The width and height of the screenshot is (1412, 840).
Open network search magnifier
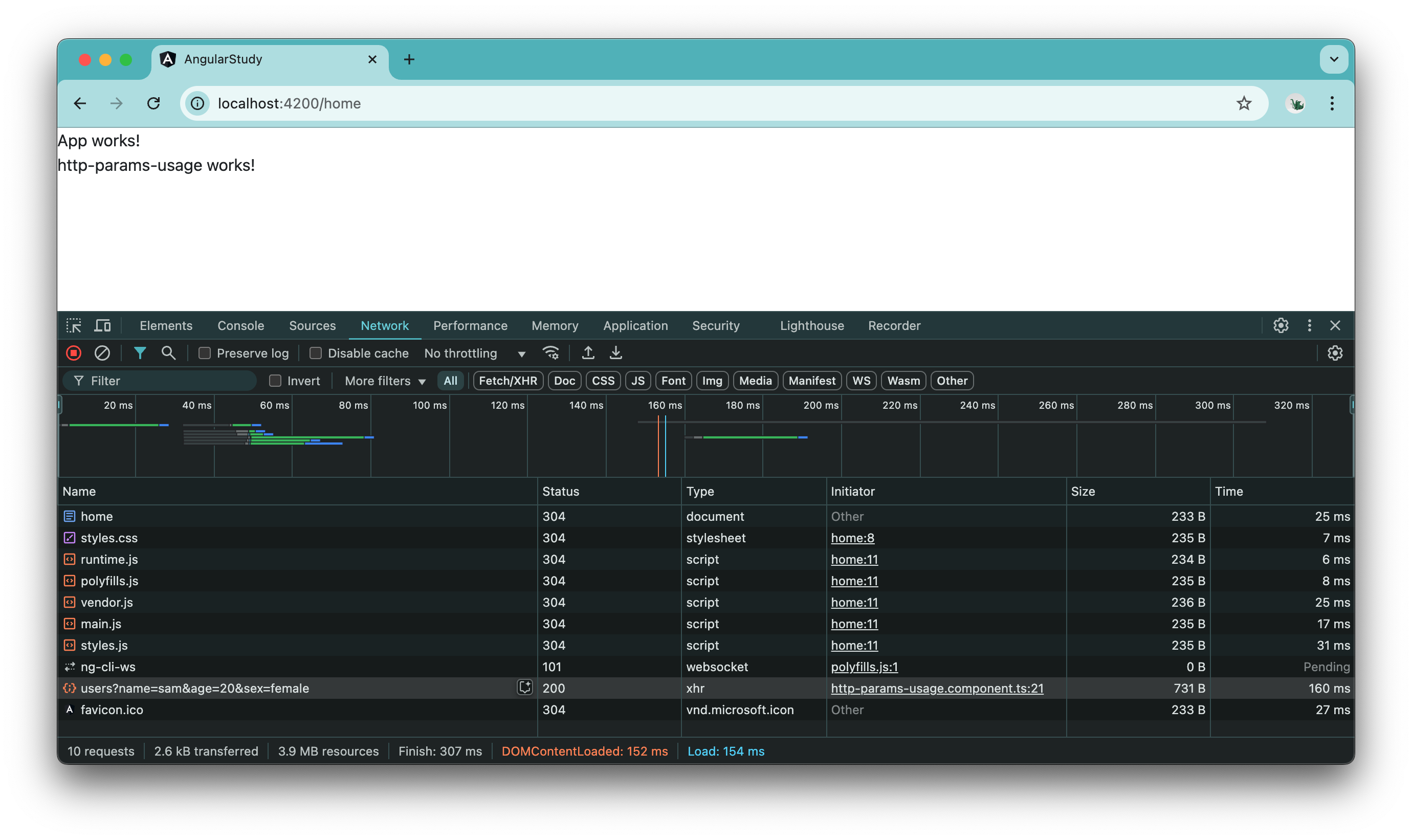coord(168,353)
